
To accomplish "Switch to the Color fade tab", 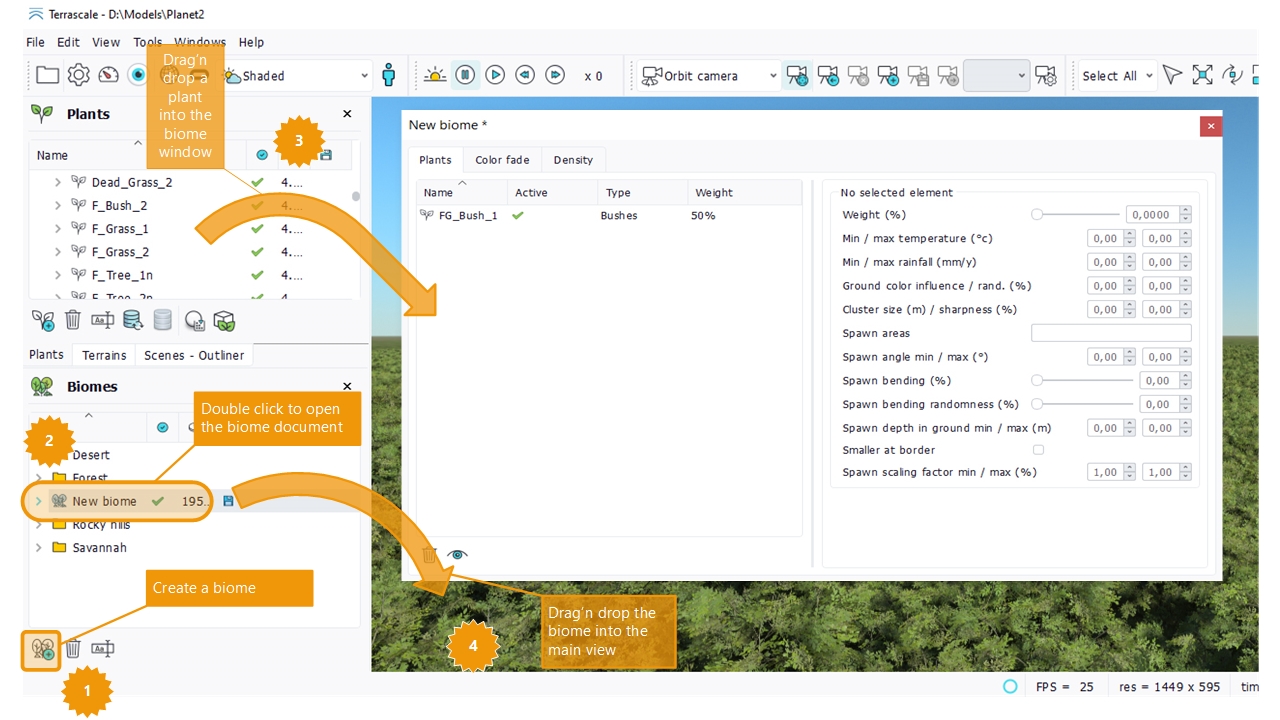I will tap(502, 160).
